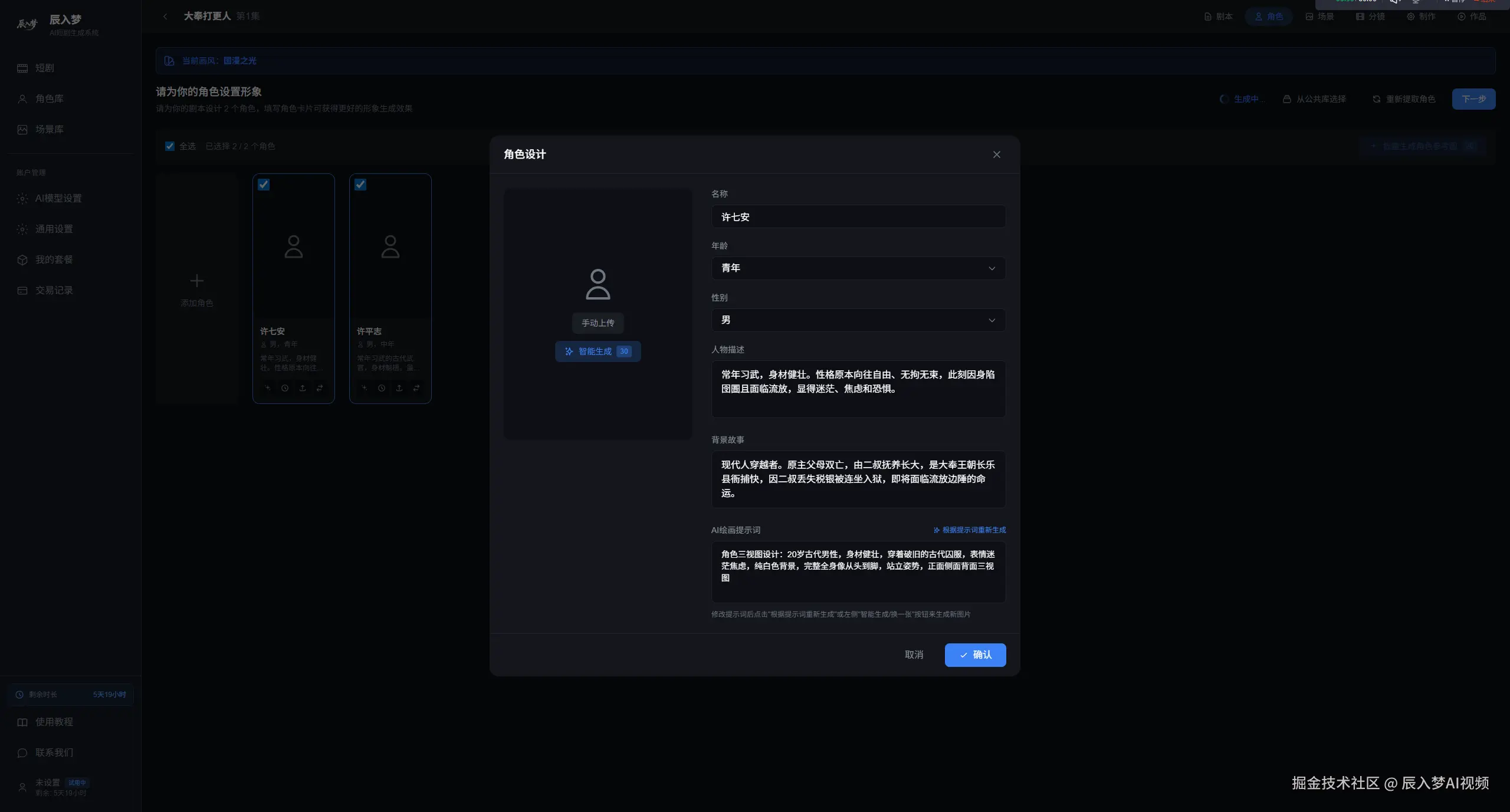Uncheck the 许七安 character card checkbox

tap(264, 185)
